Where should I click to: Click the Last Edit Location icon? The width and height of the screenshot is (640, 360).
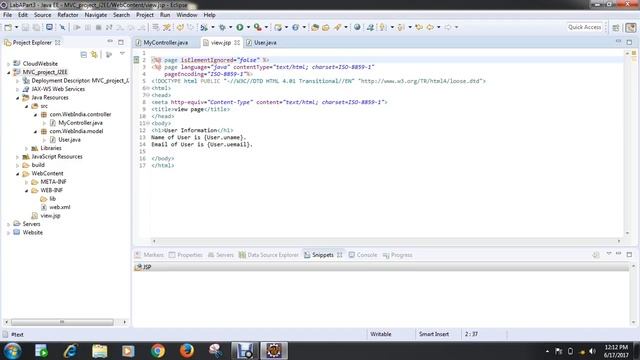coord(419,27)
